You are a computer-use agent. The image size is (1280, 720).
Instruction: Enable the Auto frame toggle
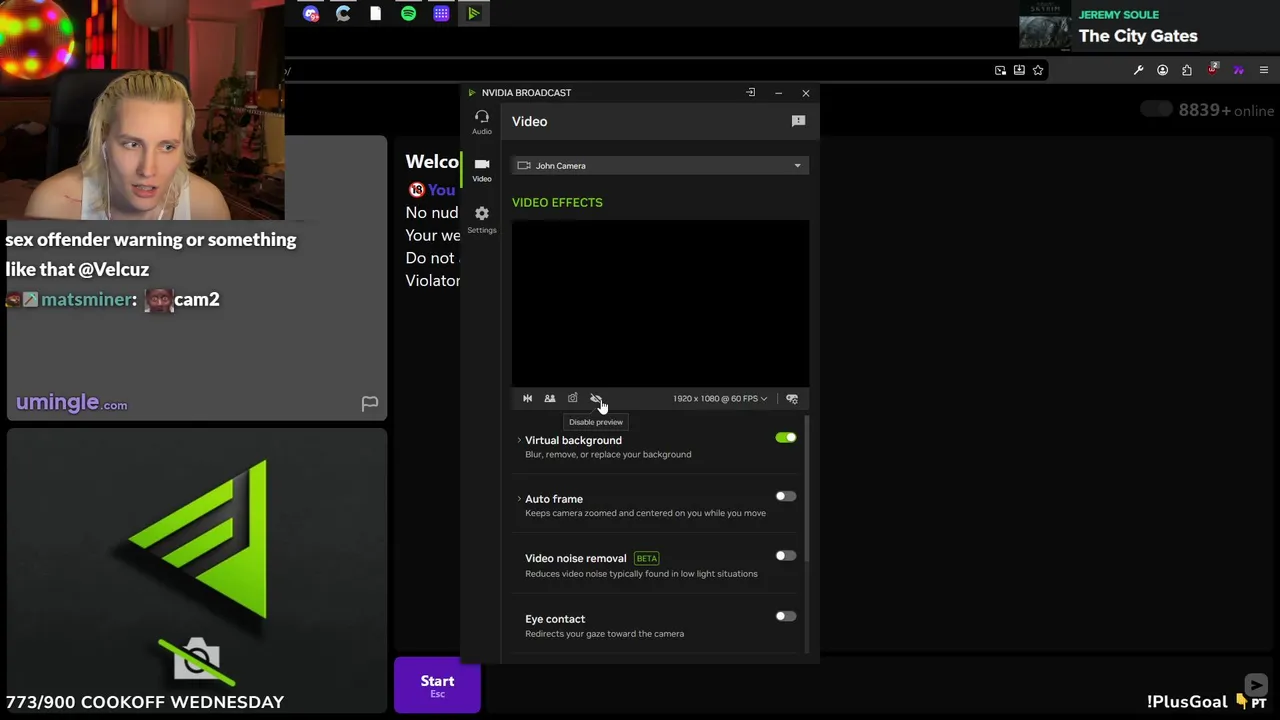click(x=786, y=496)
